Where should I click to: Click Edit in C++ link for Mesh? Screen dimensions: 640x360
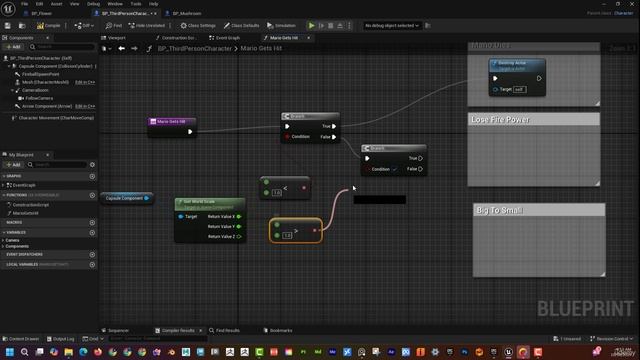coord(85,82)
